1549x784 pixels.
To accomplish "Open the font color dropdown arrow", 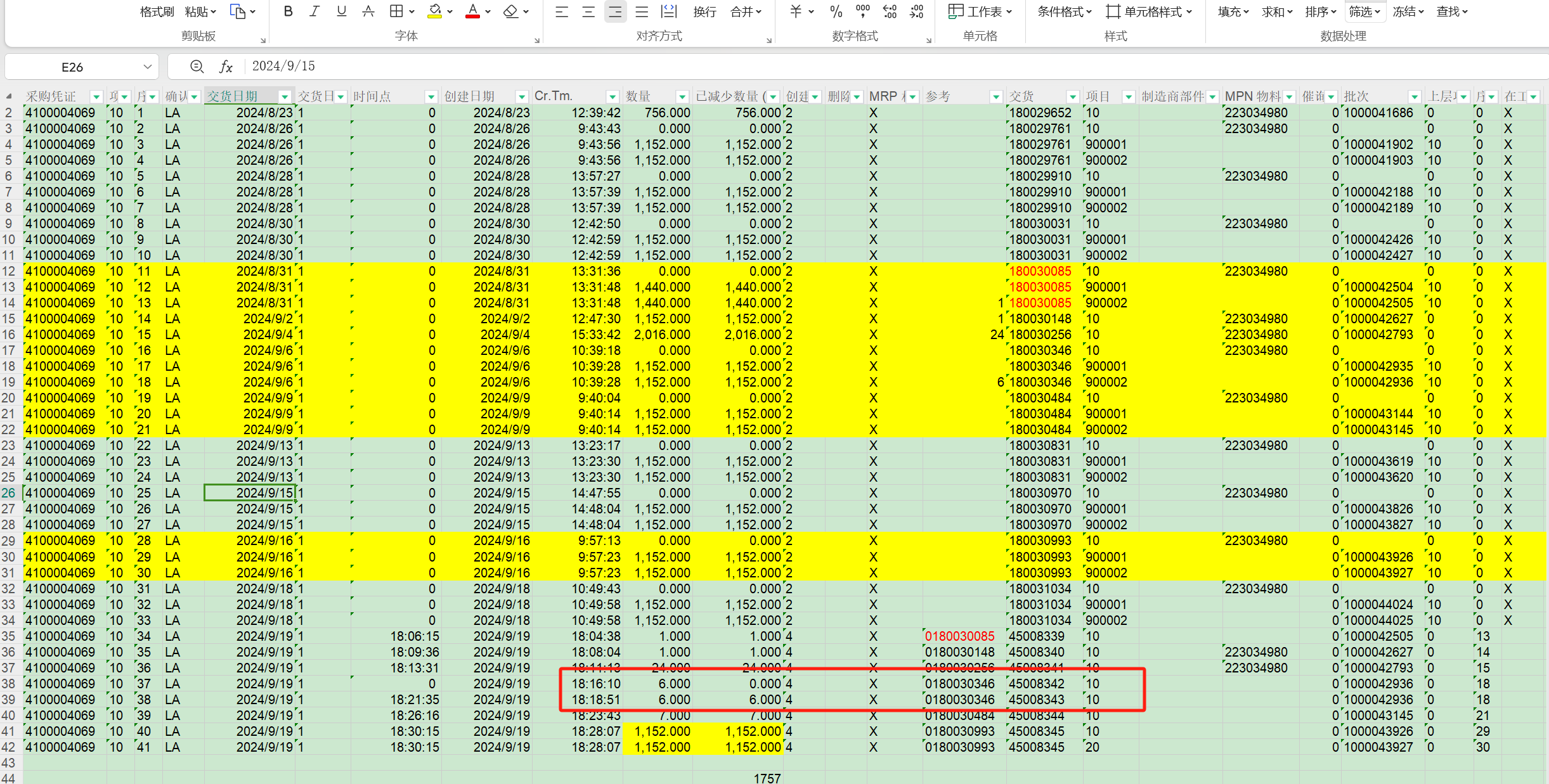I will 488,11.
